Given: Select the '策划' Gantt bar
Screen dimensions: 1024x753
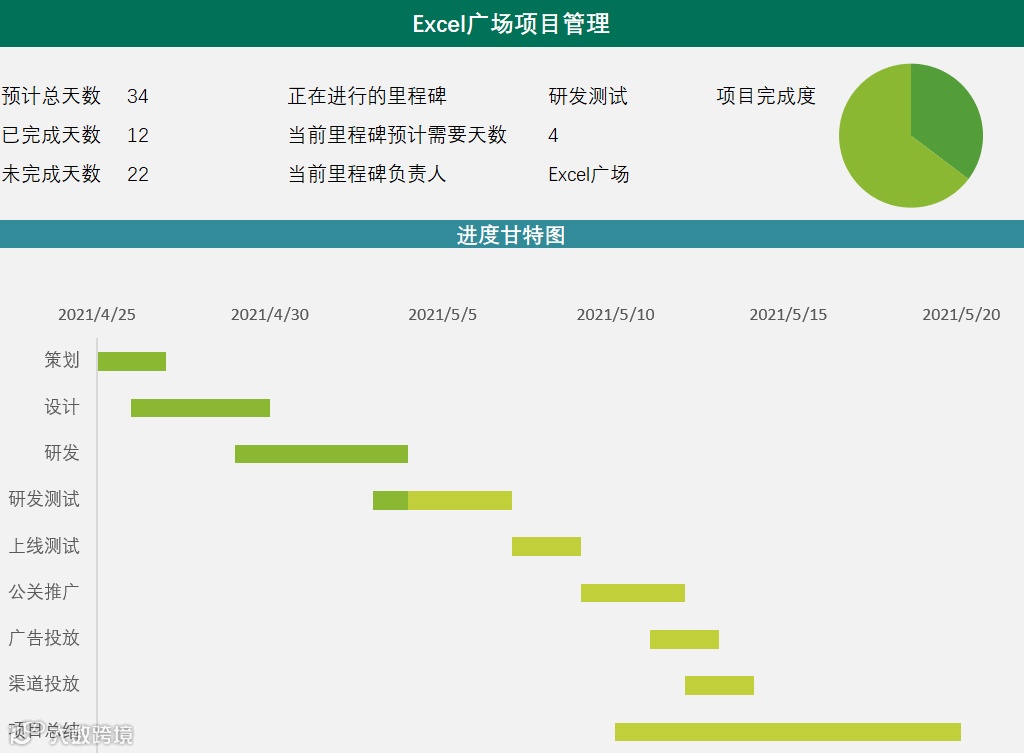Looking at the screenshot, I should click(132, 361).
